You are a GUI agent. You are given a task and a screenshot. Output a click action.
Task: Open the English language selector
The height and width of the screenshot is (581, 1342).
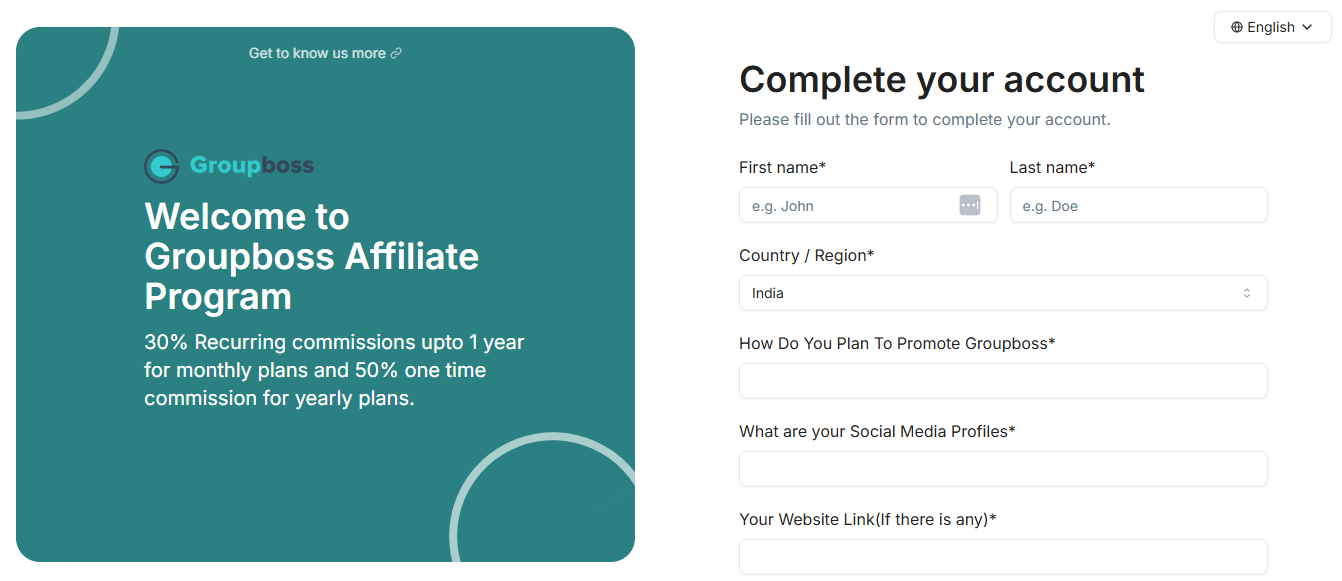[1272, 27]
